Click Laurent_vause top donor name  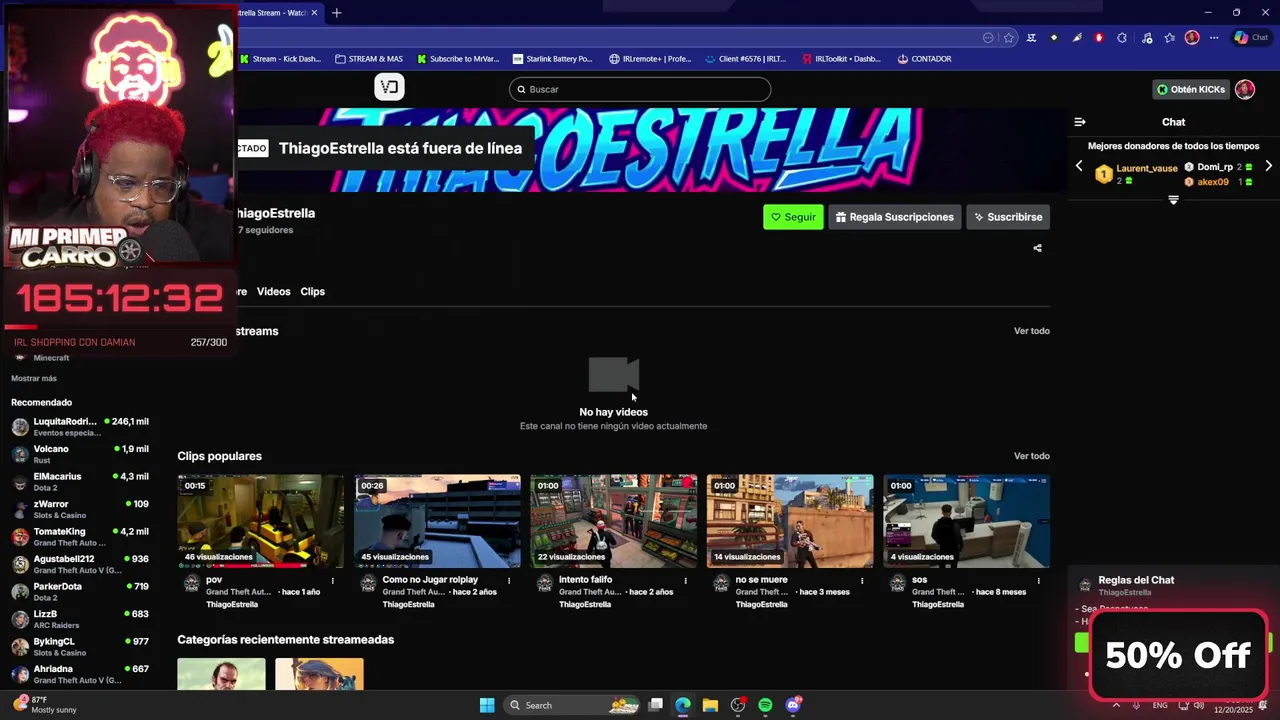[x=1146, y=168]
